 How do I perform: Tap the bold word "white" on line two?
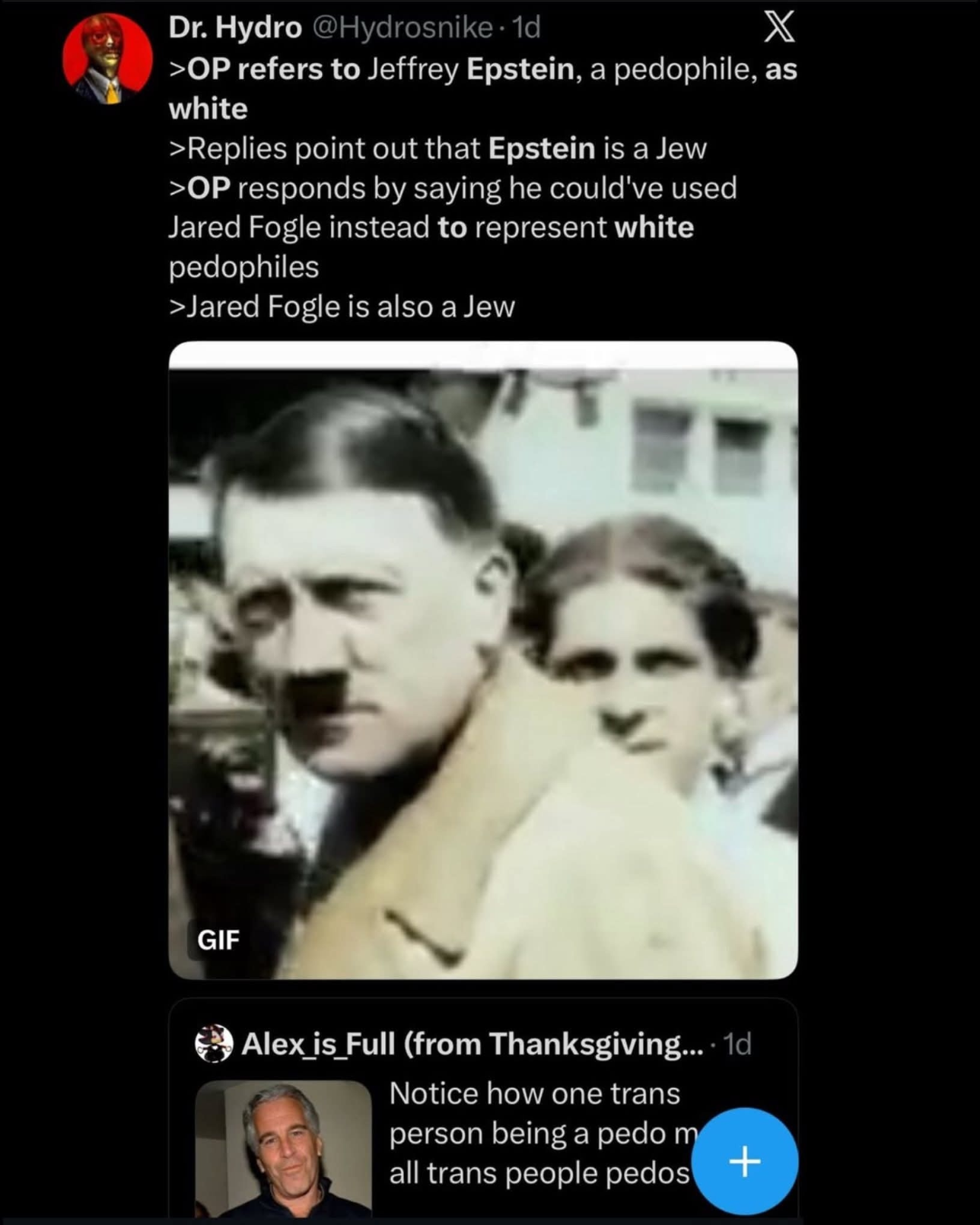pyautogui.click(x=208, y=109)
